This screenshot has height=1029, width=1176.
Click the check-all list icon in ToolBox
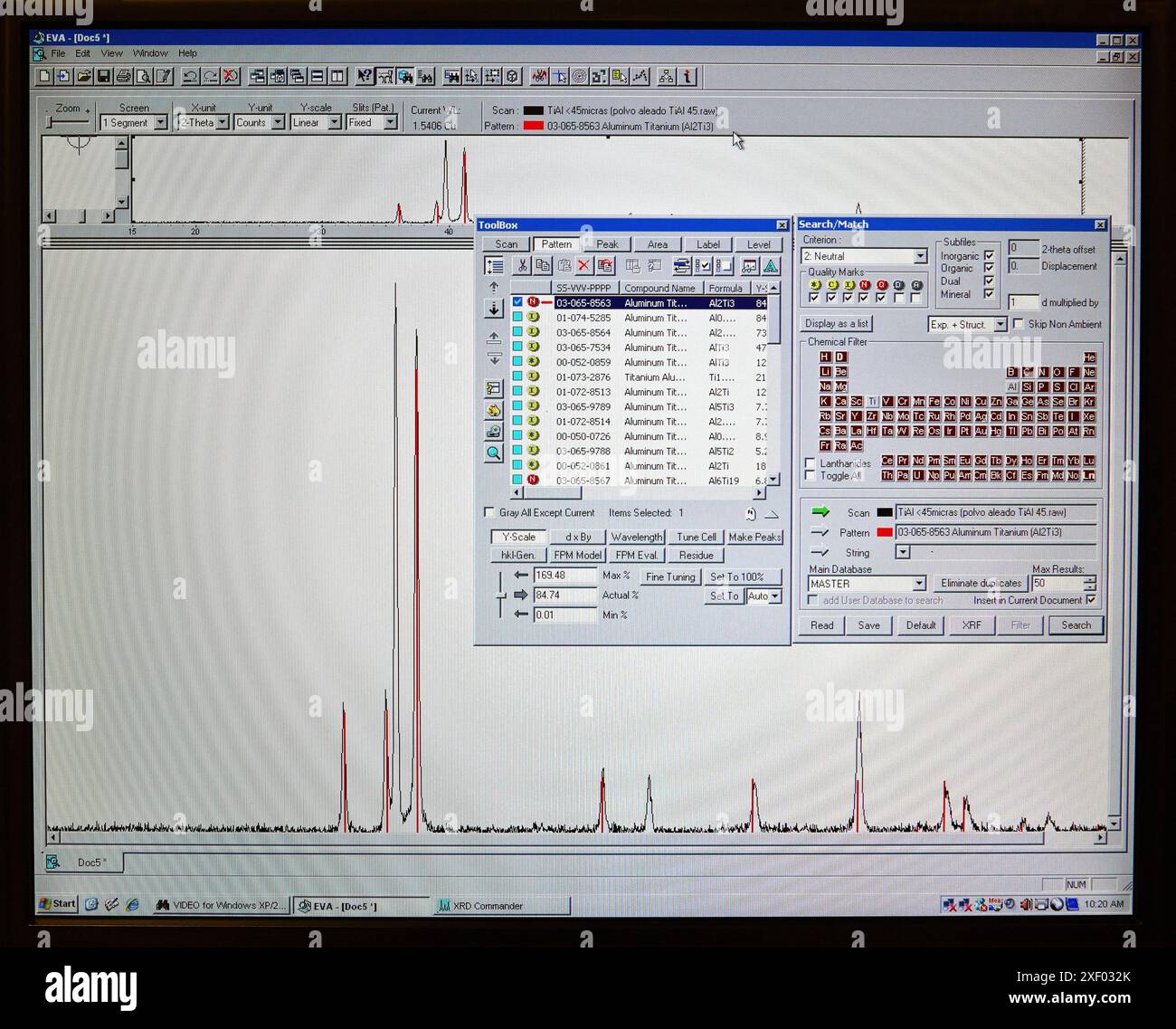(703, 265)
